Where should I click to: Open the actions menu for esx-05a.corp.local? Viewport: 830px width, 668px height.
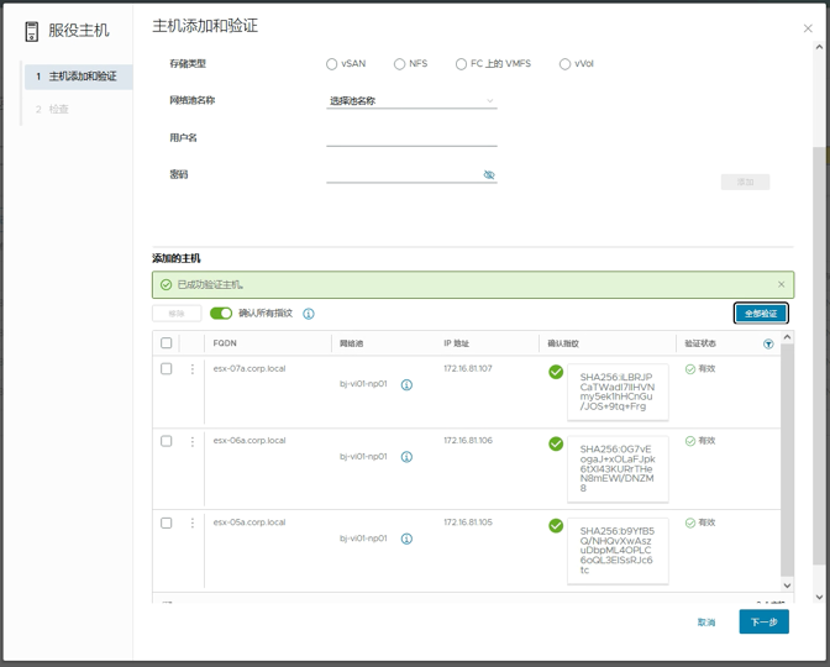pos(192,523)
